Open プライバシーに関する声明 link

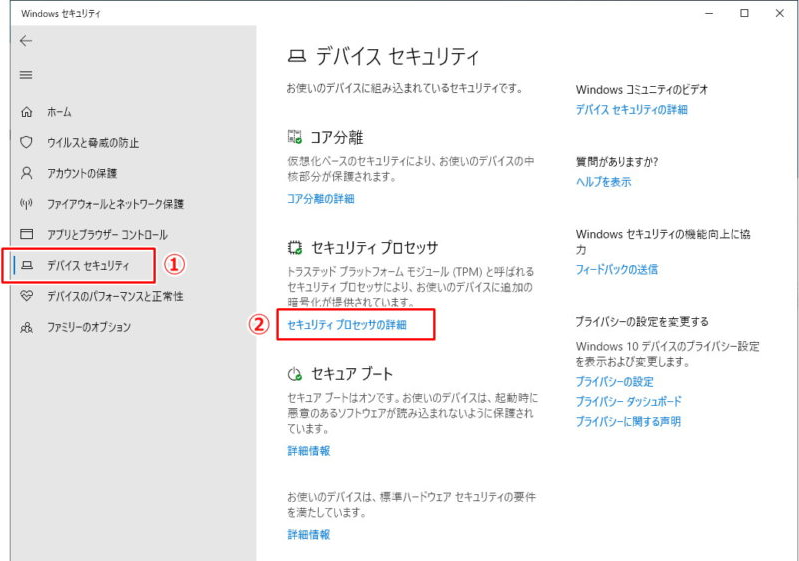click(x=628, y=421)
